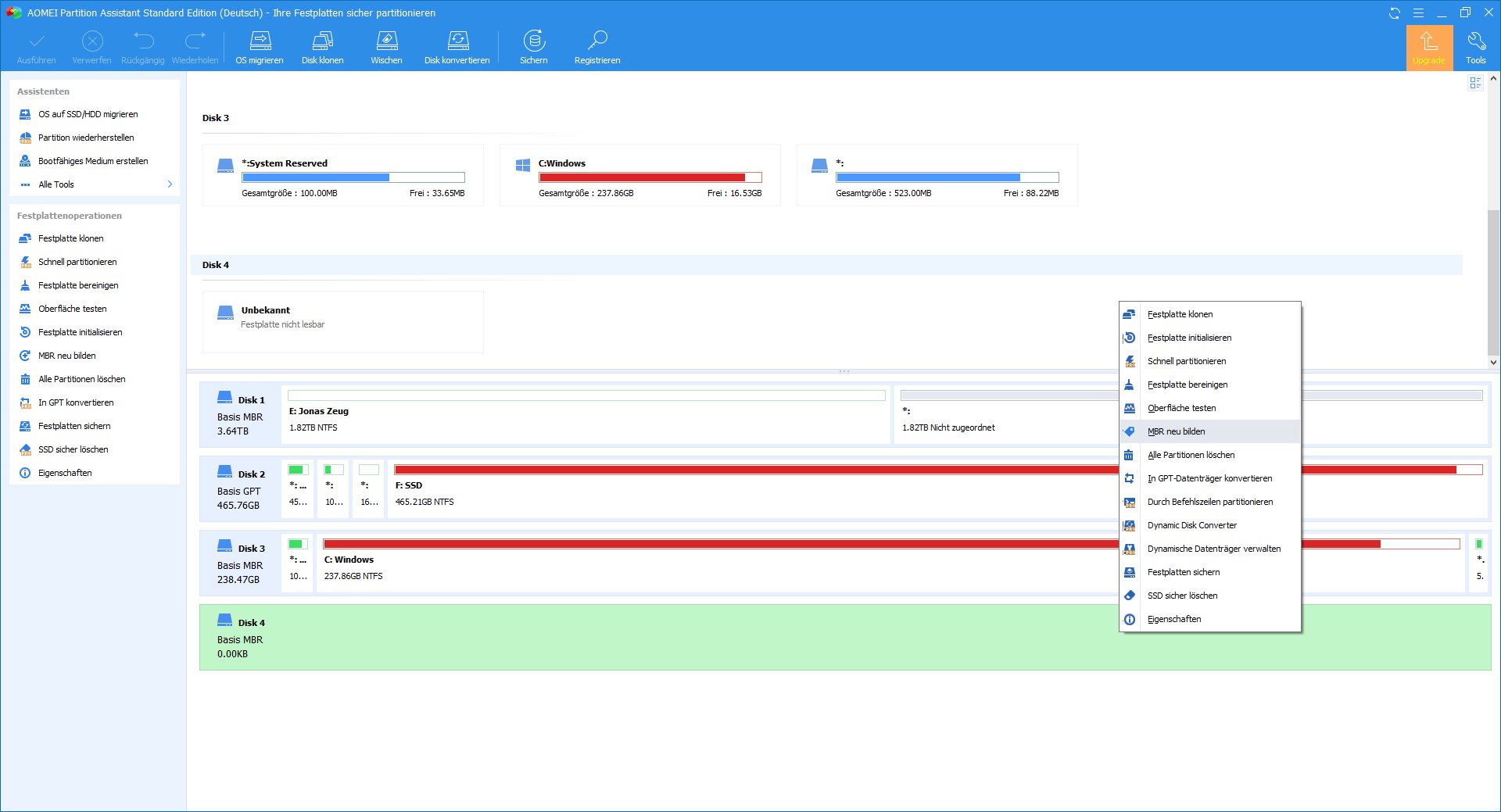Choose Dynamic Disk Converter menu entry

1210,525
